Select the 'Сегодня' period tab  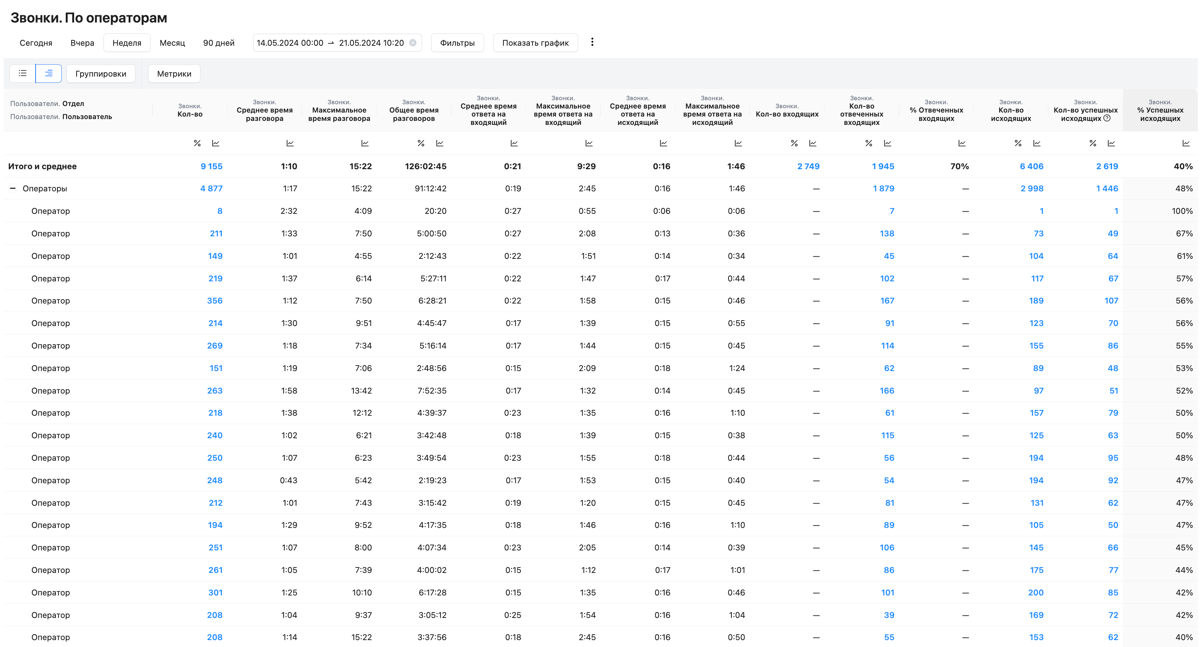pyautogui.click(x=36, y=43)
